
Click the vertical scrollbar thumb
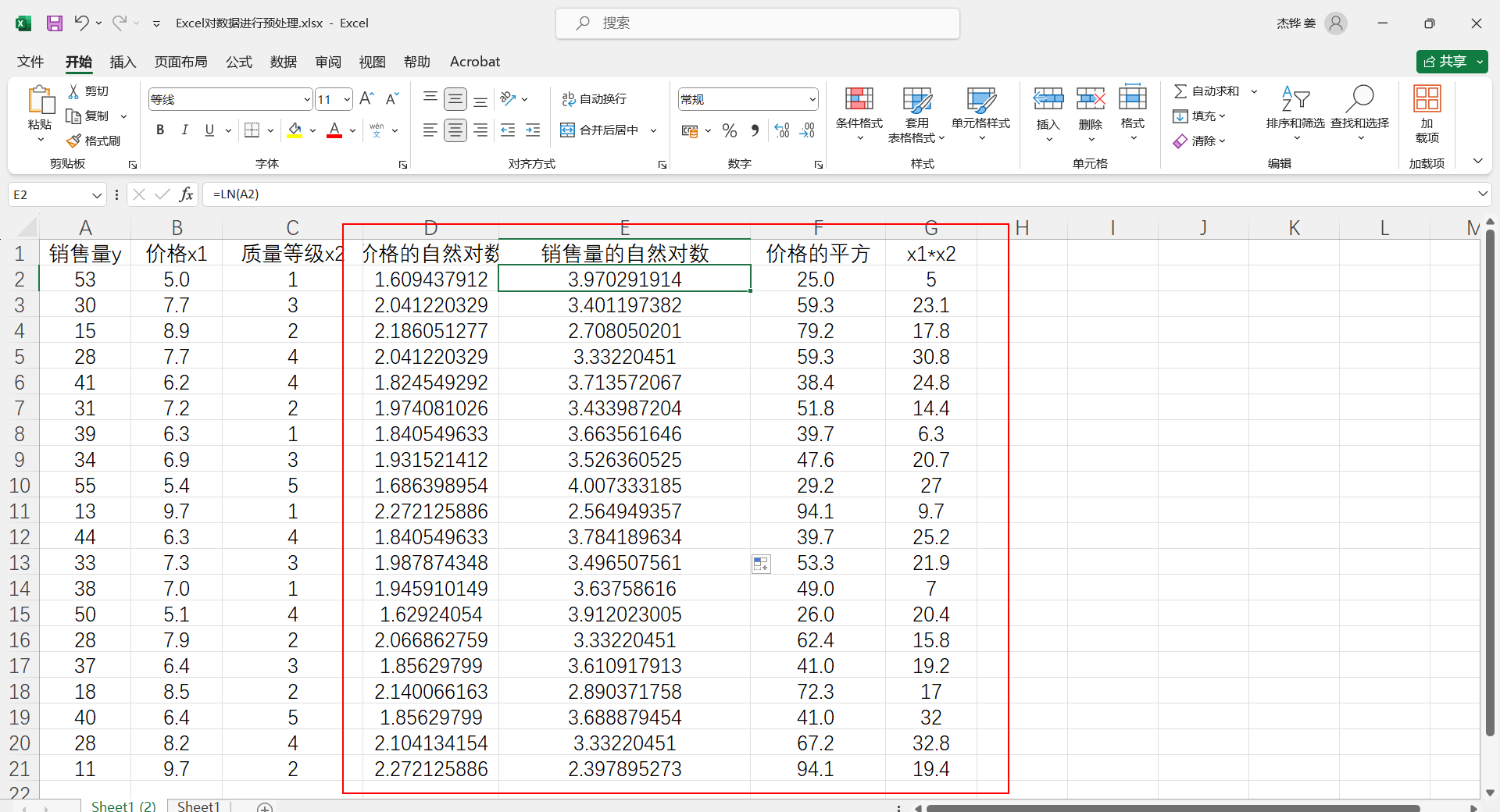coord(1490,482)
